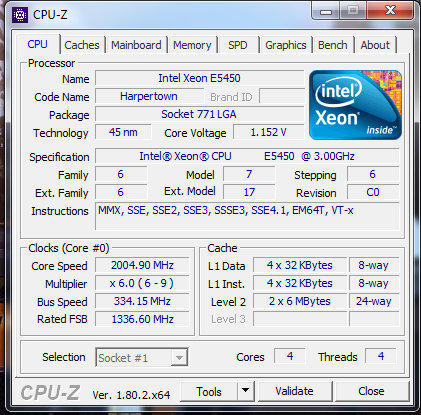The width and height of the screenshot is (421, 415).
Task: Click the Instructions text box
Action: click(x=247, y=216)
